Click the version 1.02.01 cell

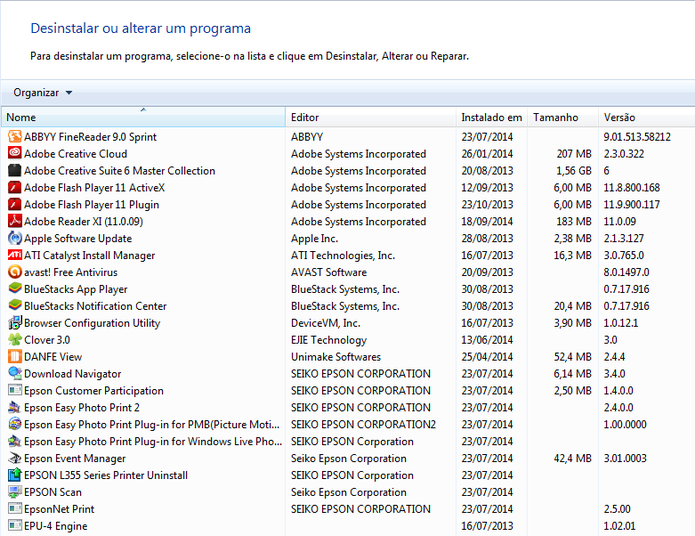pyautogui.click(x=619, y=526)
